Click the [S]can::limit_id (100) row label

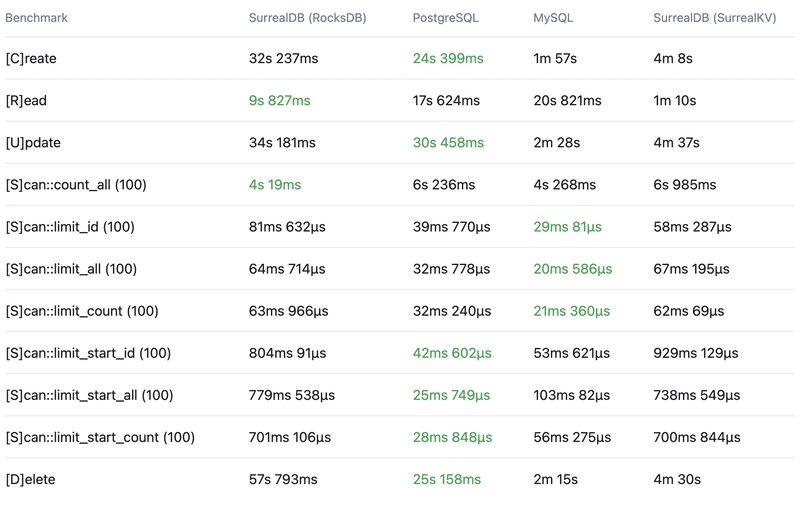(x=70, y=226)
